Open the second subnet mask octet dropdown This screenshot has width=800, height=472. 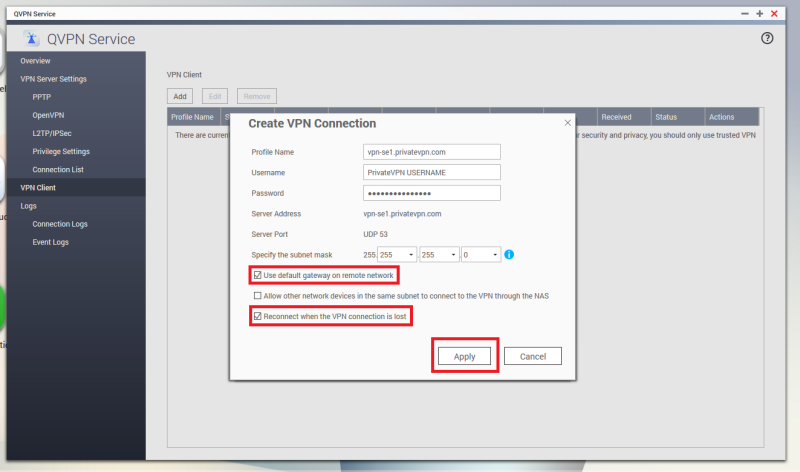click(x=397, y=254)
